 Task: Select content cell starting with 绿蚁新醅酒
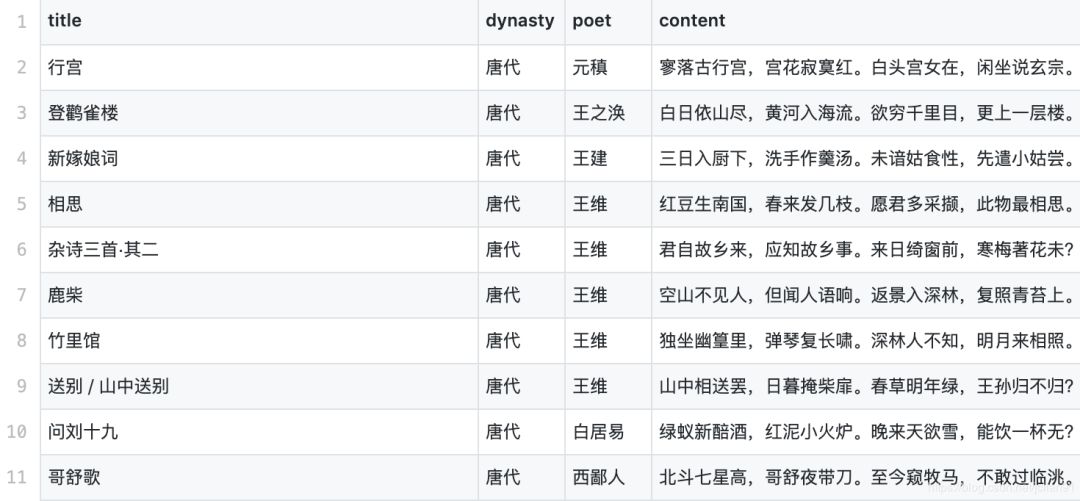click(866, 431)
